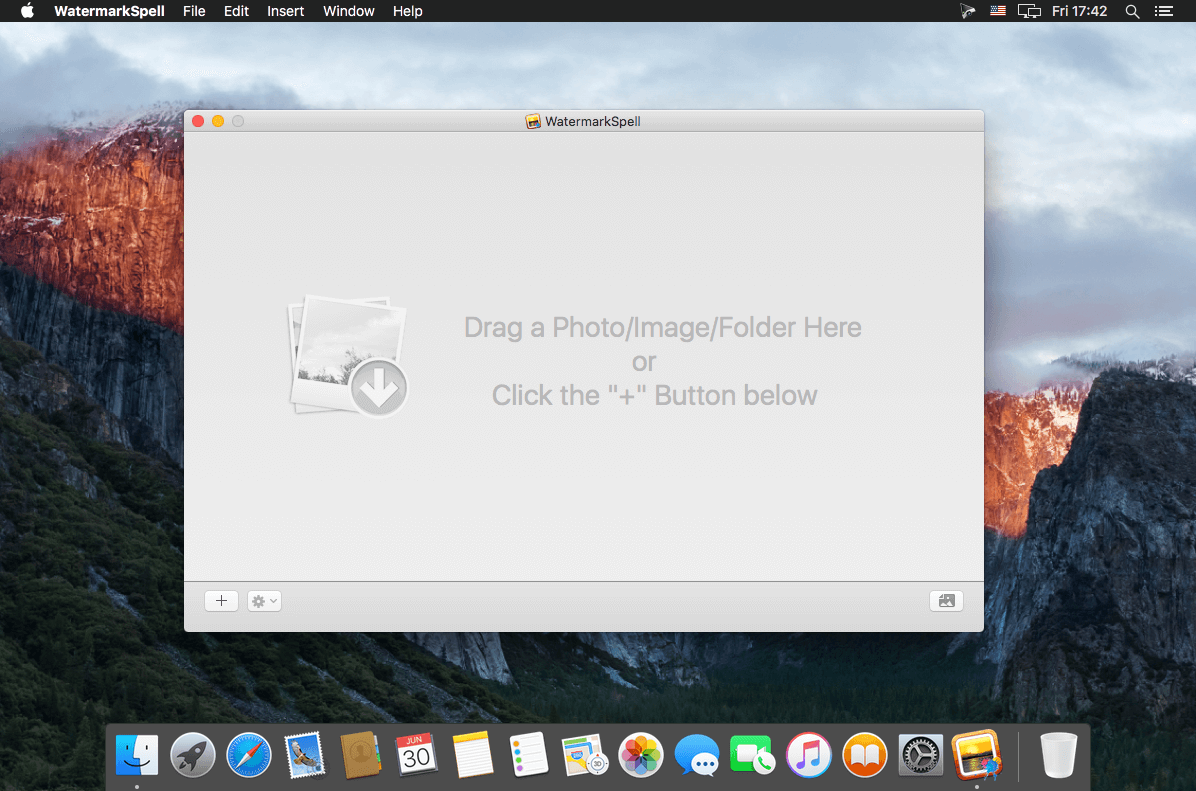This screenshot has height=791, width=1196.
Task: Open iTunes music icon in Dock
Action: pyautogui.click(x=809, y=755)
